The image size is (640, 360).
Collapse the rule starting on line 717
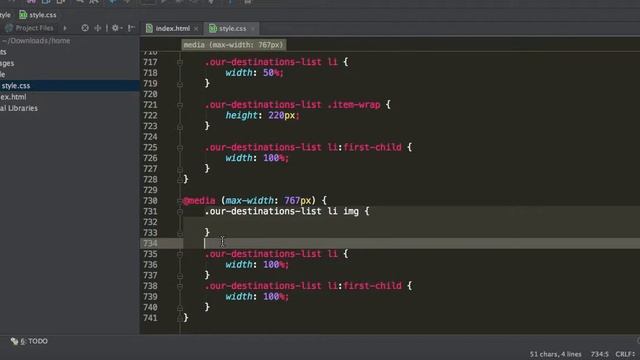tap(180, 62)
